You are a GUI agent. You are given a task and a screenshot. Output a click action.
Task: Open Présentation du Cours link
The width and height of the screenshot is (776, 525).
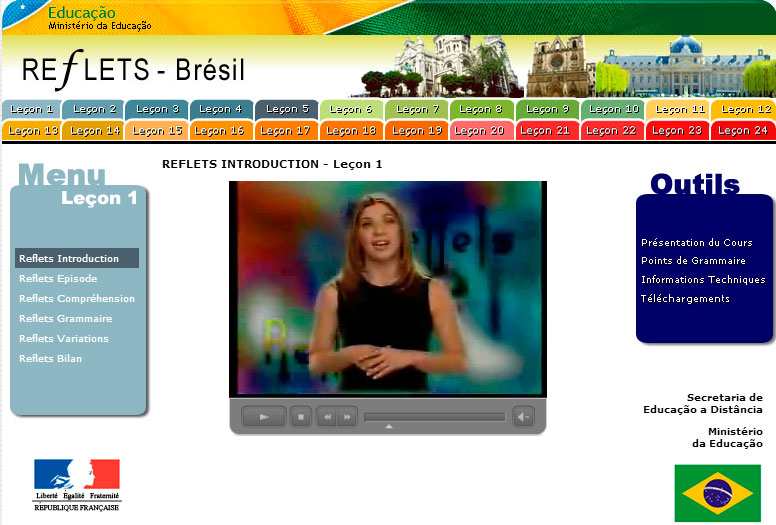pyautogui.click(x=697, y=242)
